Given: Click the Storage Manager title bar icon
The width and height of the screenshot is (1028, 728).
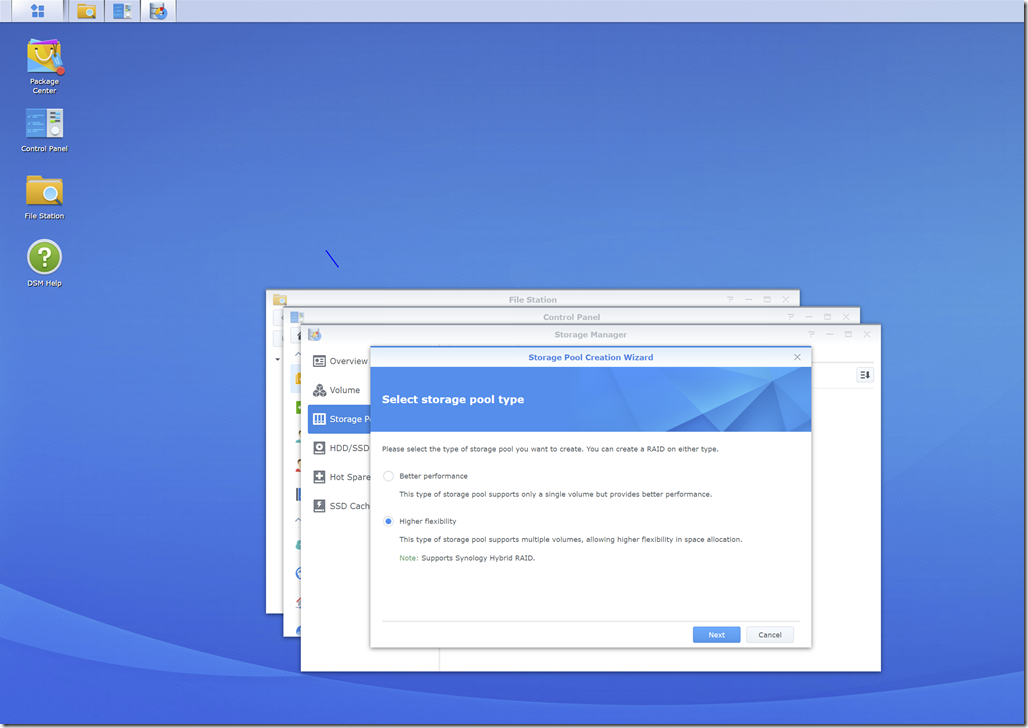Looking at the screenshot, I should click(x=315, y=334).
